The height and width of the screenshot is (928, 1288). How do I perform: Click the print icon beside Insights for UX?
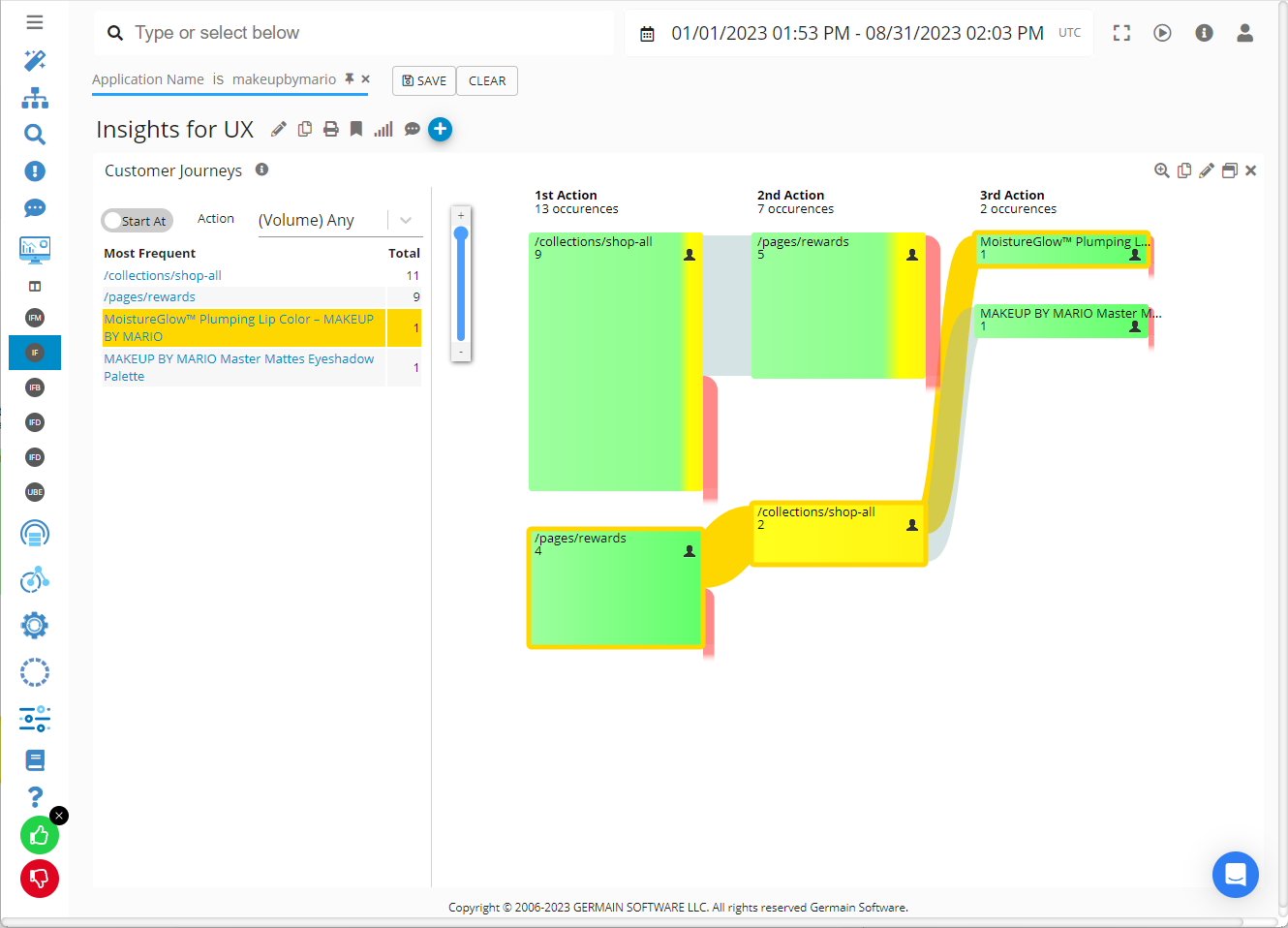331,129
